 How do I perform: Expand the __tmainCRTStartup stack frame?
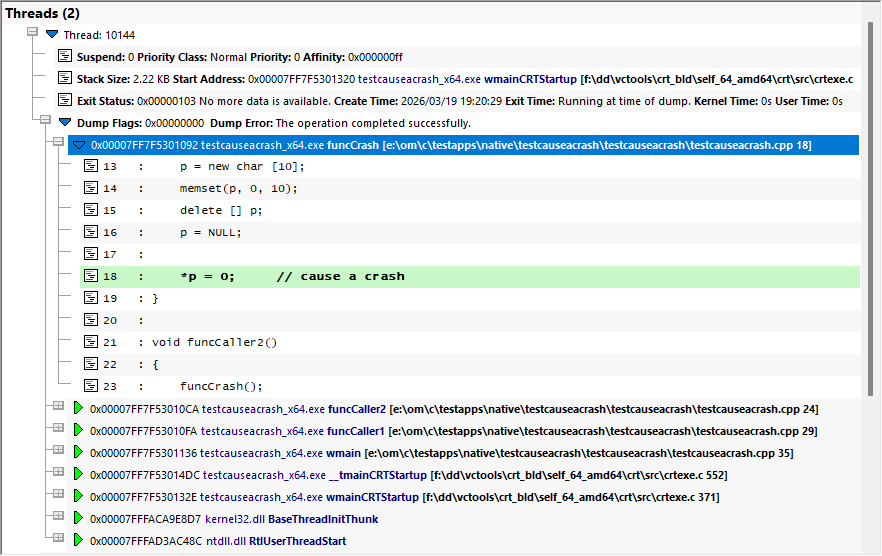58,471
